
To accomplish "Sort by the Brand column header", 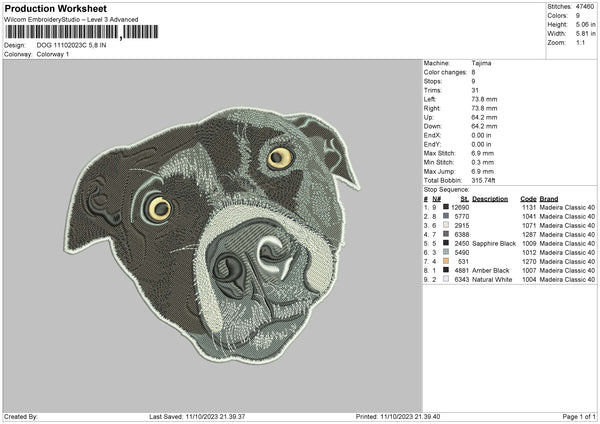I will (x=550, y=198).
